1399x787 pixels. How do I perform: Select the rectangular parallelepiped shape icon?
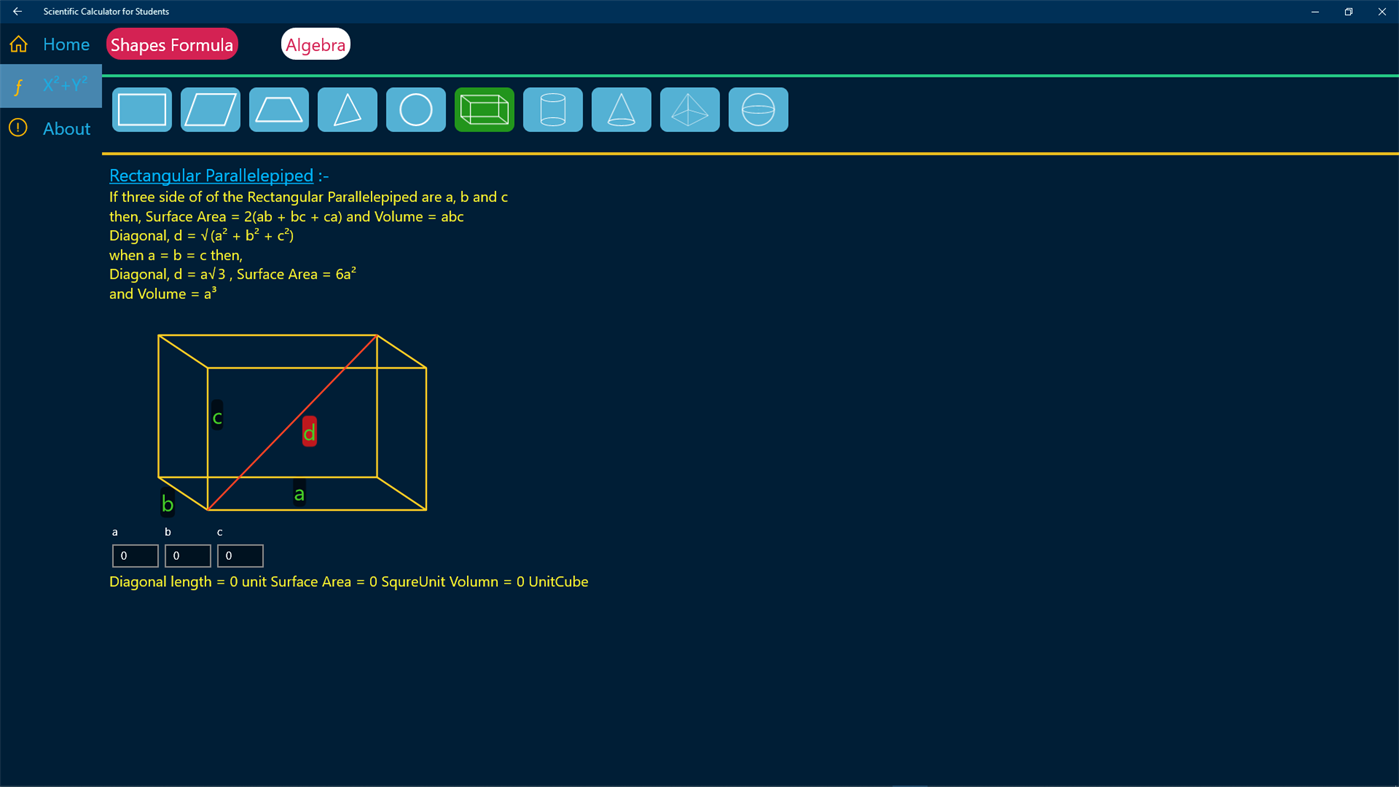484,108
